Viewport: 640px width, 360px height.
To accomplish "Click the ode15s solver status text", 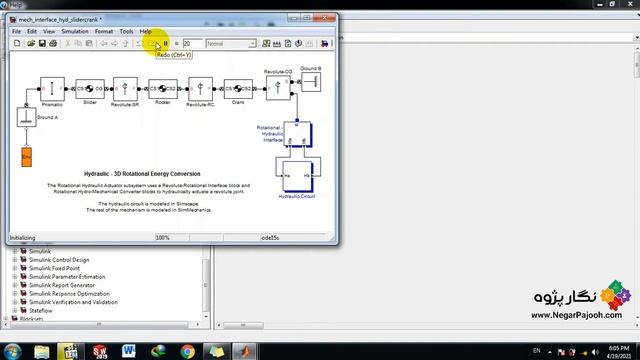I will [270, 238].
